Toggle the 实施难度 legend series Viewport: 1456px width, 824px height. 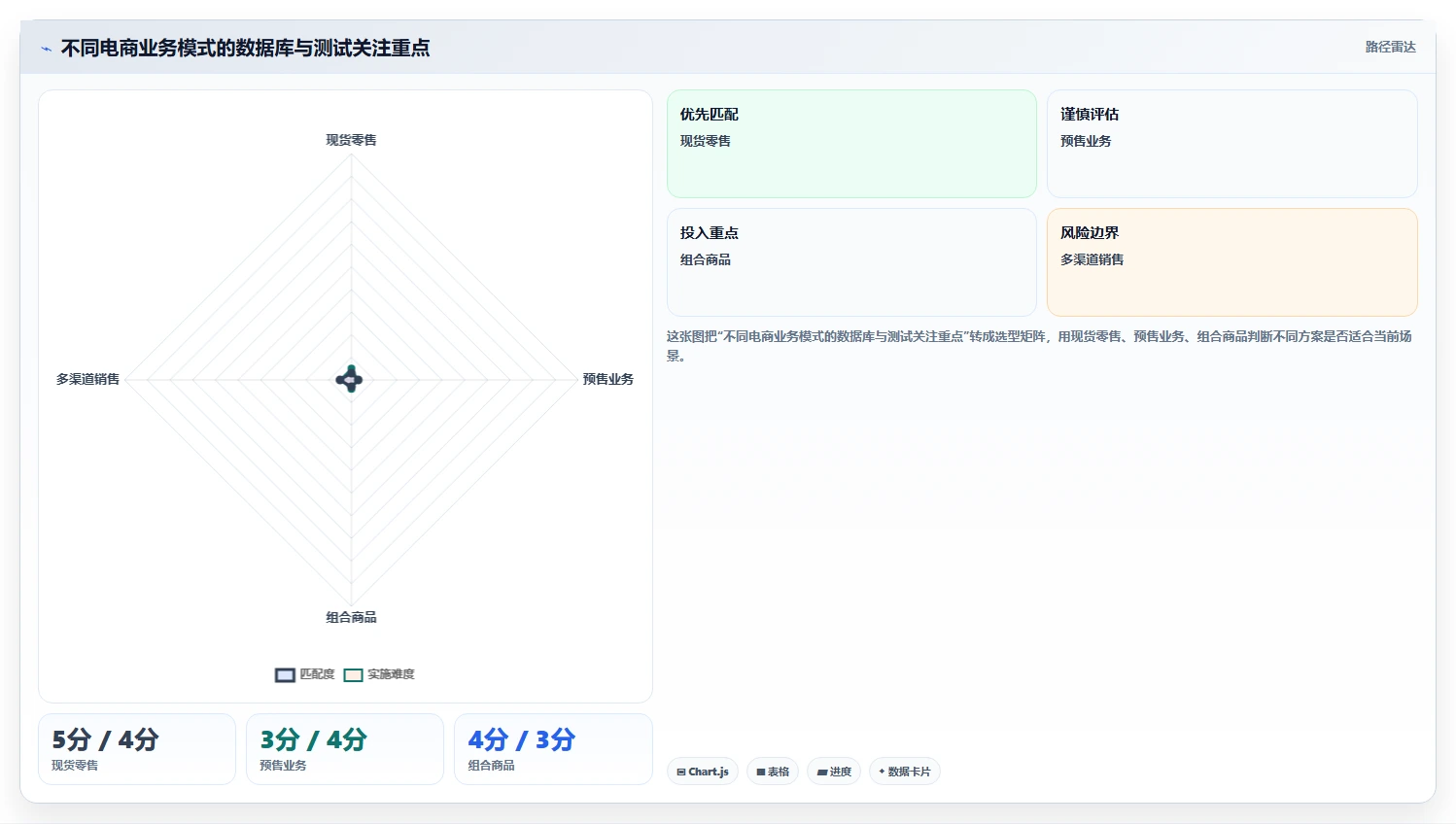[x=379, y=674]
